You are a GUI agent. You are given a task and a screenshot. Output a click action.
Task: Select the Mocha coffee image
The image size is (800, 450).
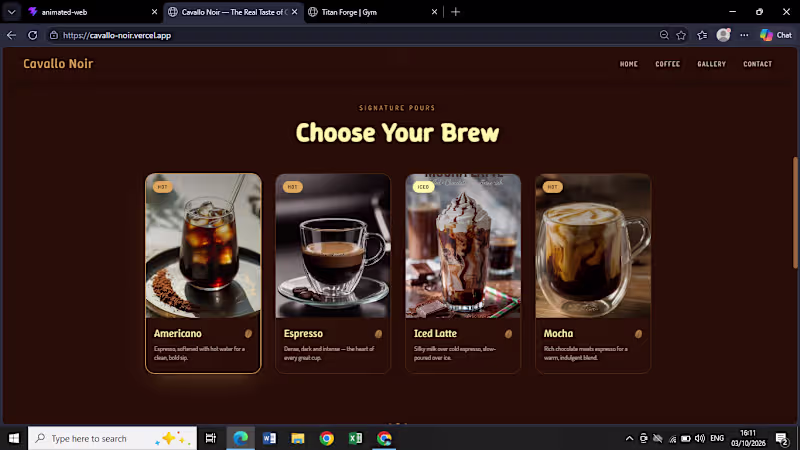click(593, 246)
